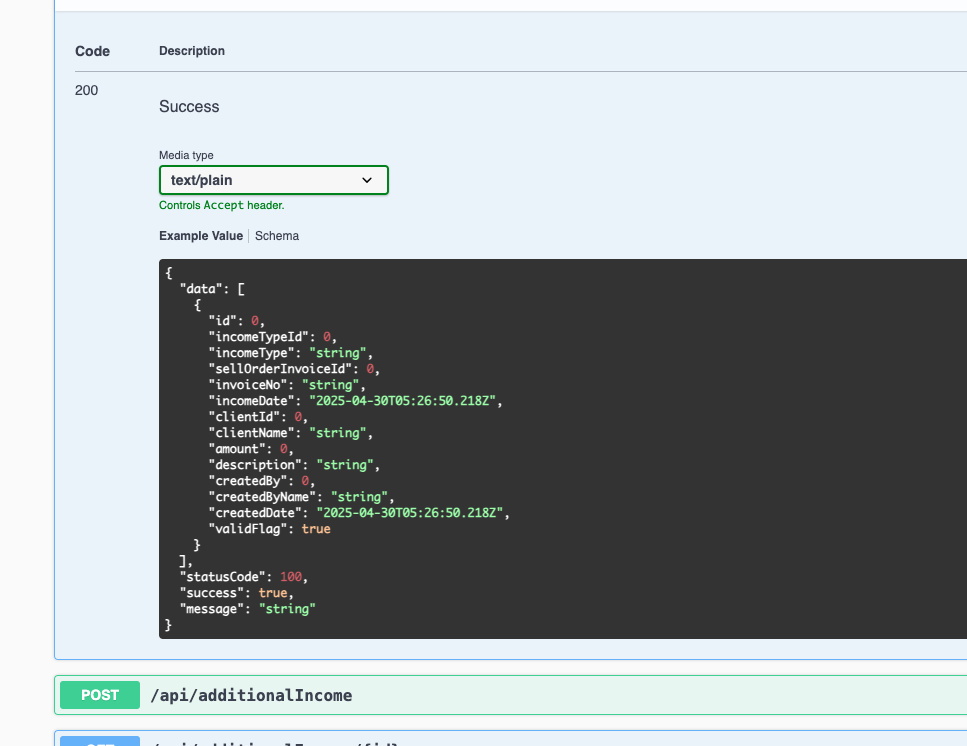
Task: Click the incomeDate timestamp value in JSON
Action: (x=404, y=401)
